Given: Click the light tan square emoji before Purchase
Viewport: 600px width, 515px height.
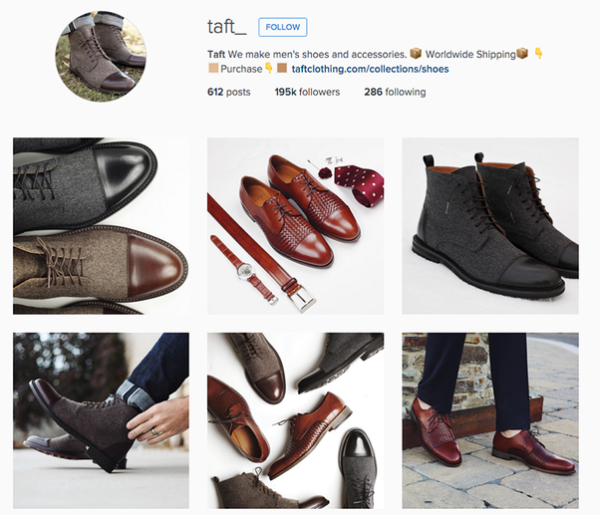Looking at the screenshot, I should [213, 68].
